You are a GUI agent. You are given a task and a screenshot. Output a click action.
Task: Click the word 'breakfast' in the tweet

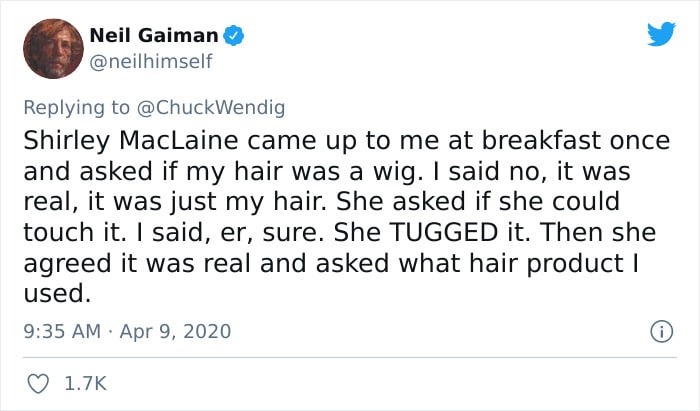541,141
